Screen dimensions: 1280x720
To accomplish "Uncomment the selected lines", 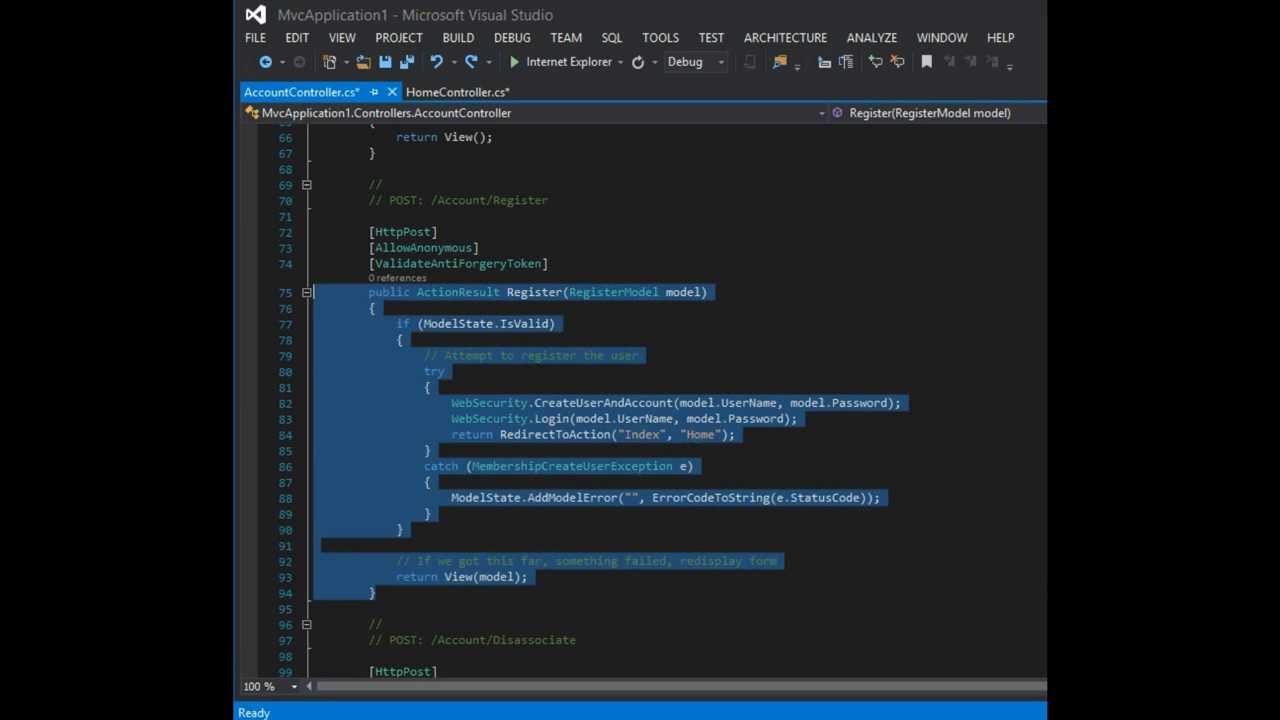I will tap(897, 62).
